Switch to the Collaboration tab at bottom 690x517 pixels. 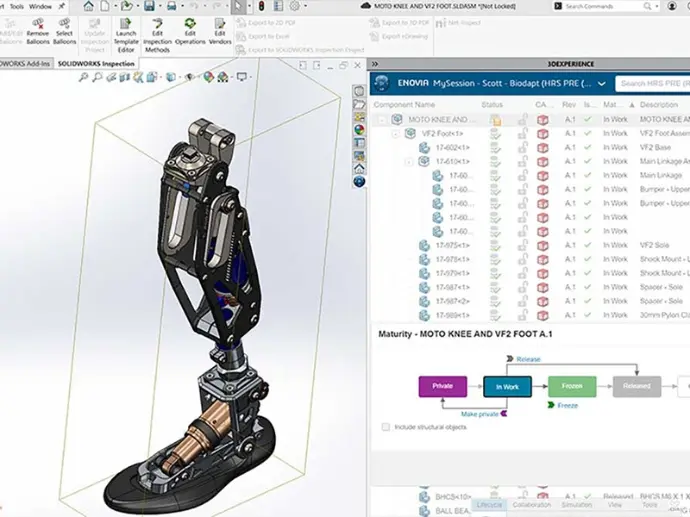pos(531,505)
